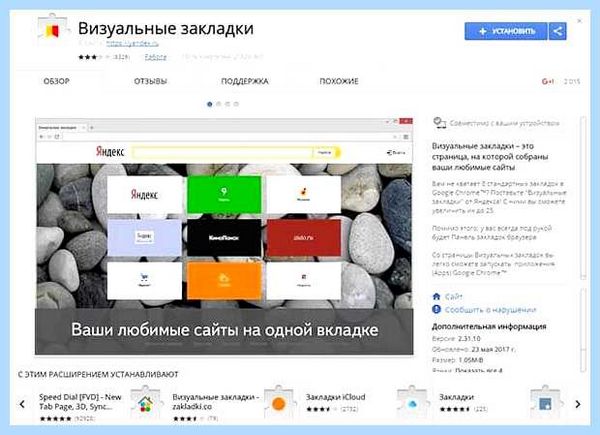Image resolution: width=600 pixels, height=435 pixels.
Task: Select the second screenshot carousel dot
Action: click(x=218, y=104)
